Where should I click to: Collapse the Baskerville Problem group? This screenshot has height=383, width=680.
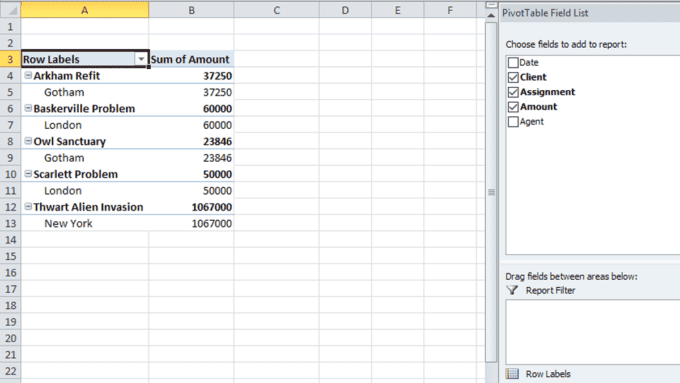click(x=28, y=108)
